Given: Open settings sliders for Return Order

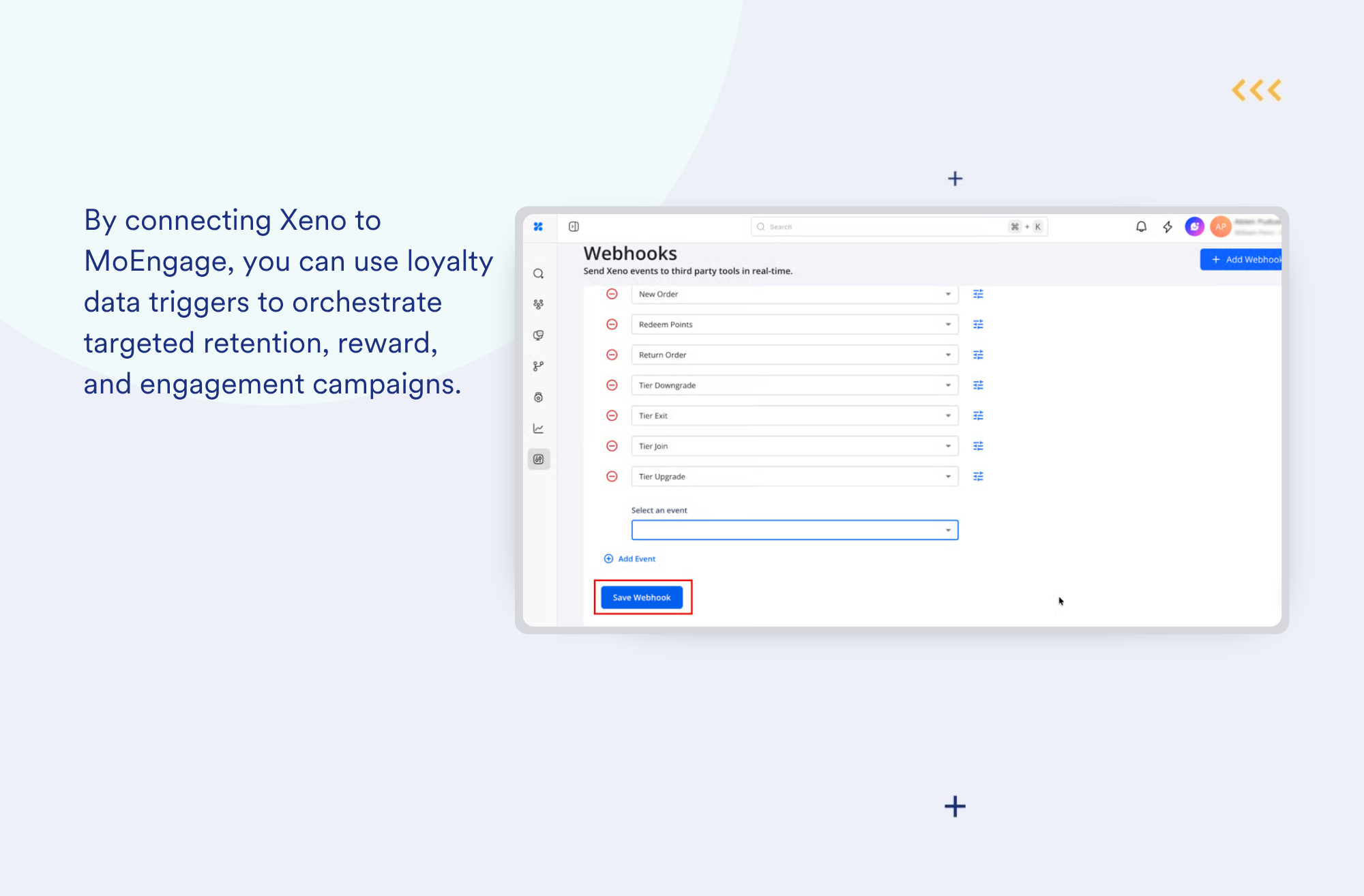Looking at the screenshot, I should click(x=978, y=355).
